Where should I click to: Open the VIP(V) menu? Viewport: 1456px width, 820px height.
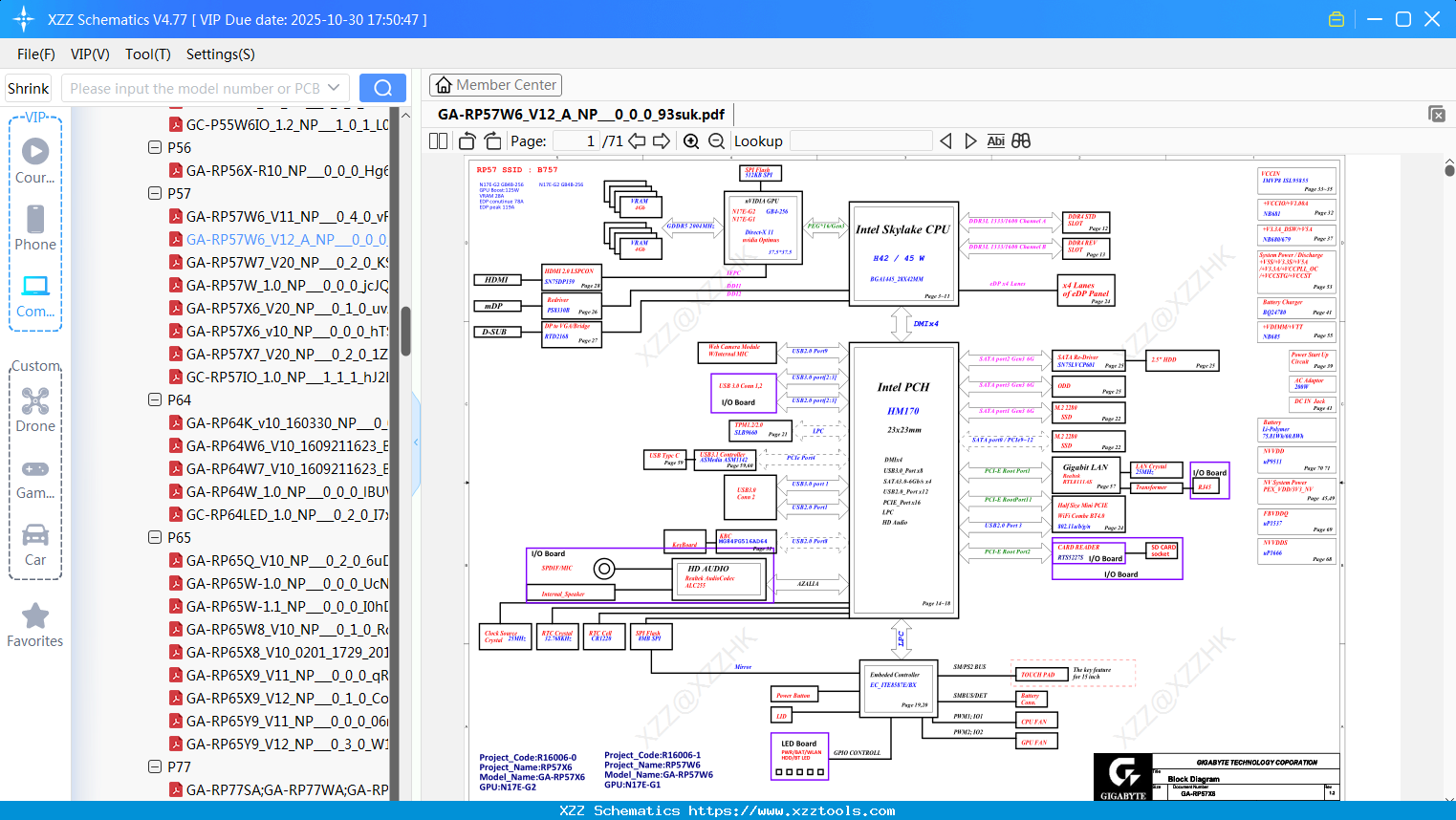[x=90, y=54]
